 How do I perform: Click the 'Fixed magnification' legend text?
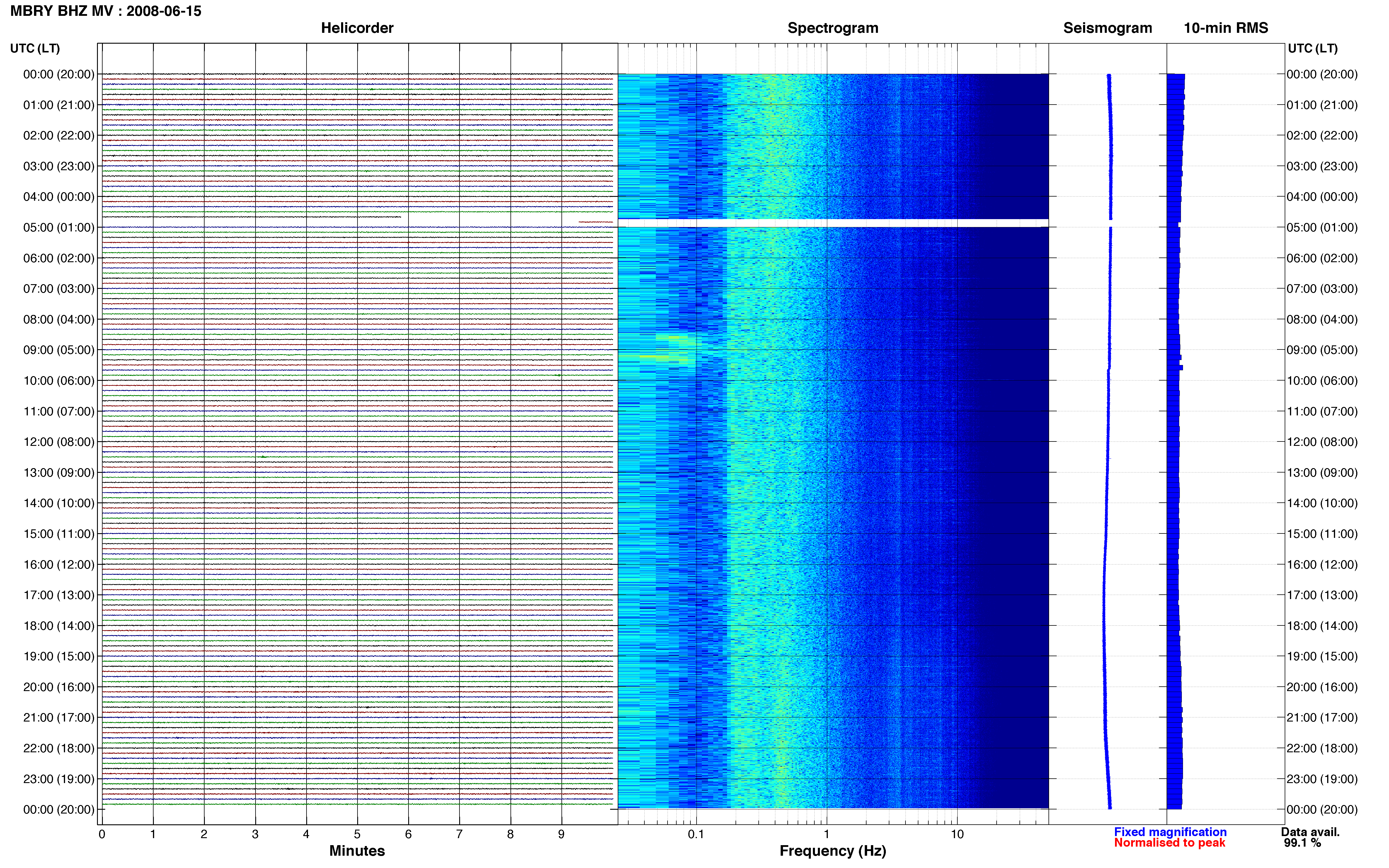pyautogui.click(x=1170, y=832)
